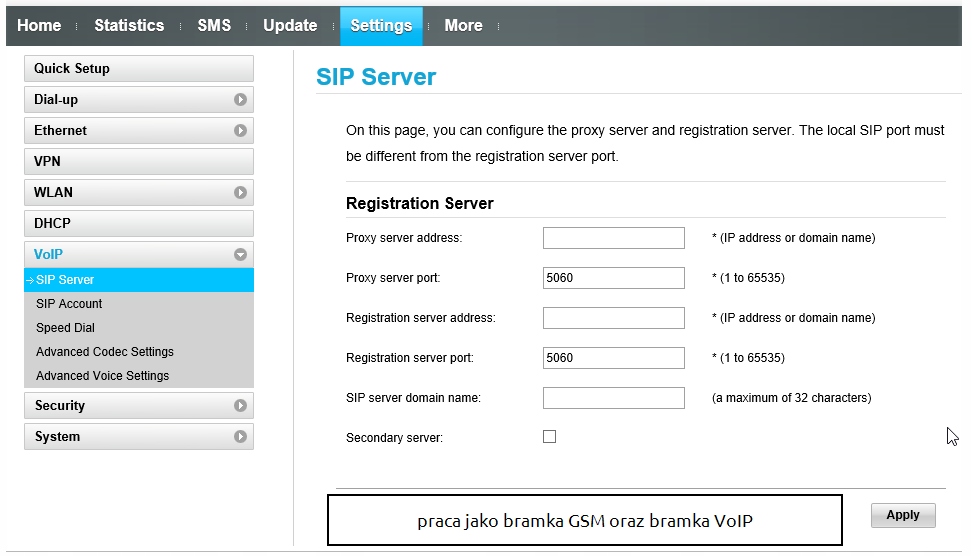972x556 pixels.
Task: Expand the WLAN section arrow
Action: (240, 193)
